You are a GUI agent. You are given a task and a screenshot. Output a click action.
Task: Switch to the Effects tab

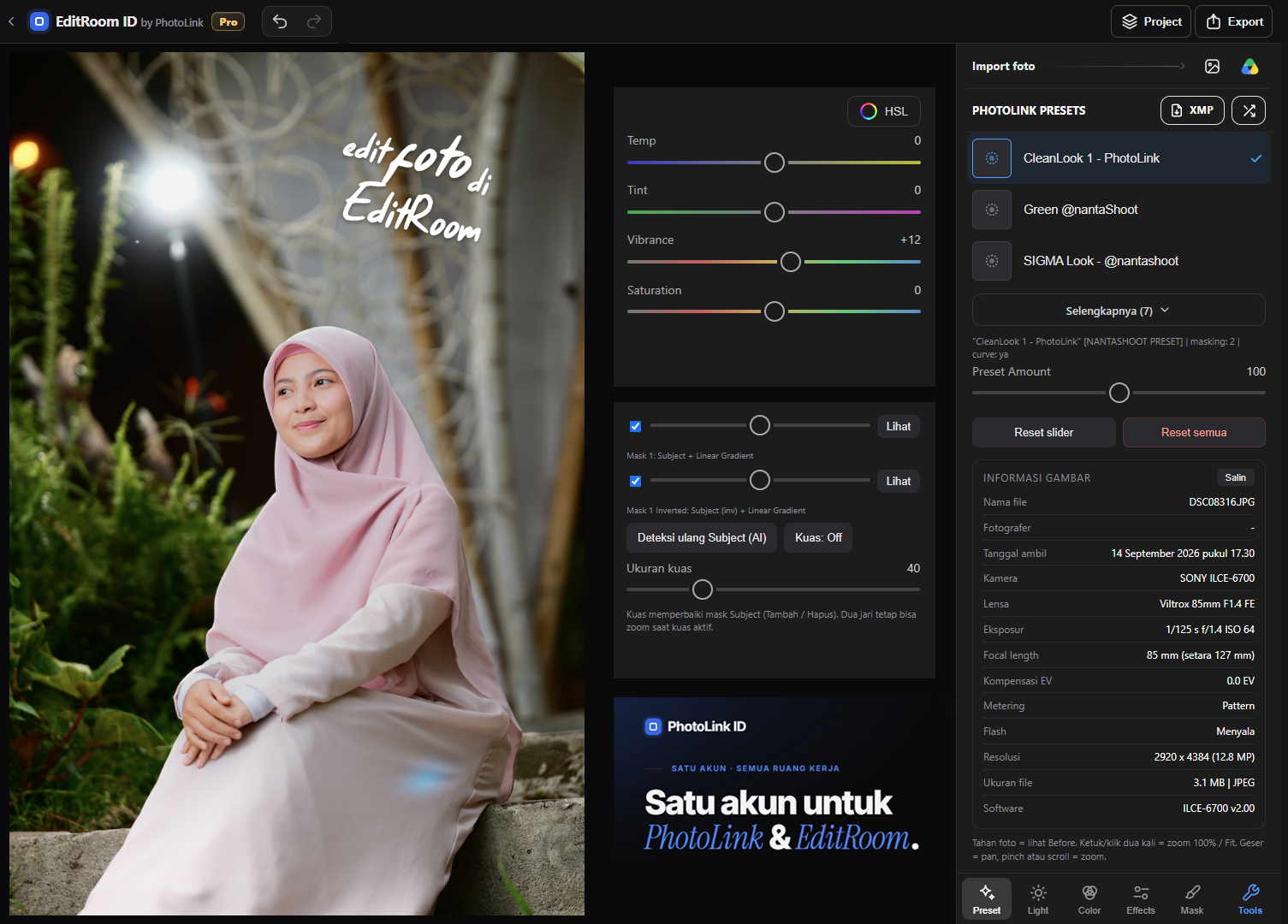click(1141, 899)
